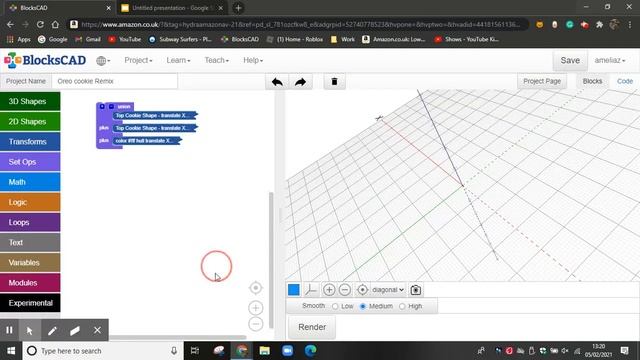Open the Transforms block category

(x=30, y=142)
